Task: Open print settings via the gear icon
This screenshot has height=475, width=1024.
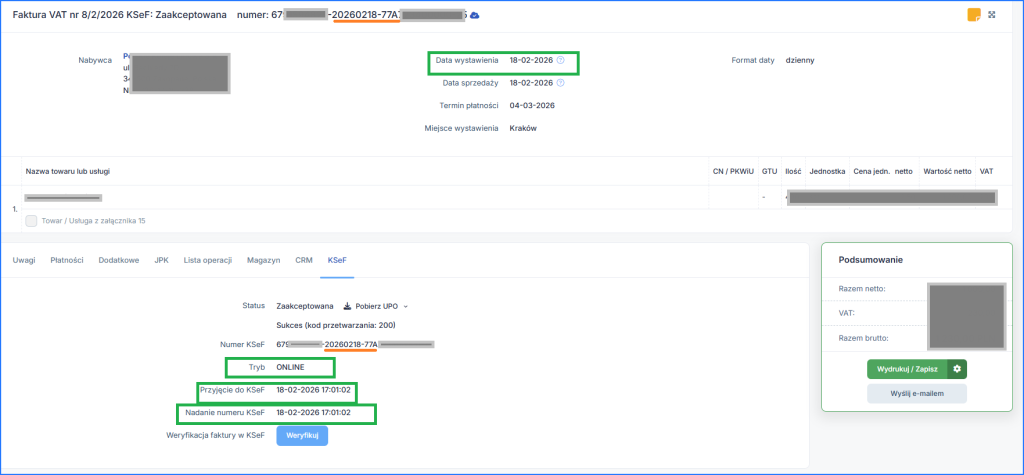Action: pos(956,369)
